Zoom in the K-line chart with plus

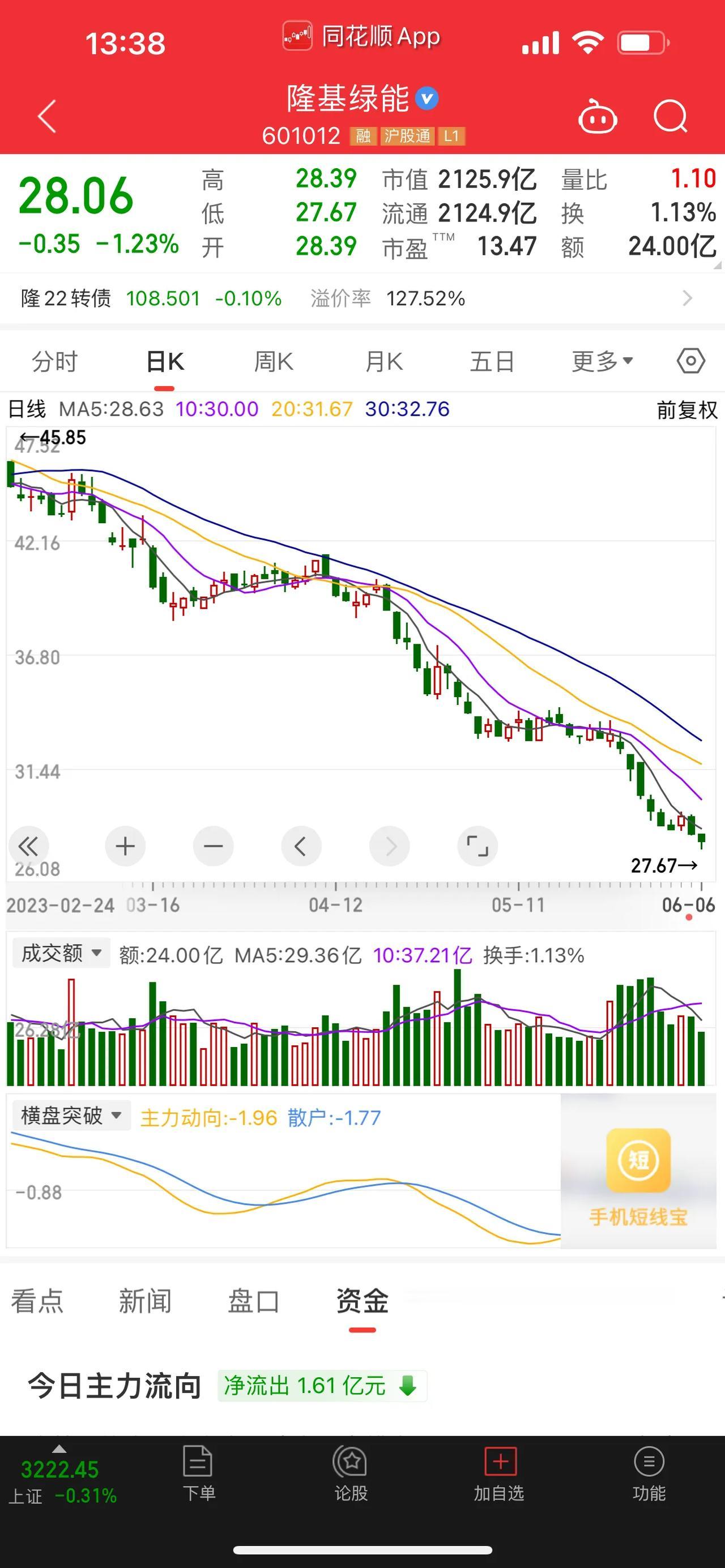(x=125, y=846)
